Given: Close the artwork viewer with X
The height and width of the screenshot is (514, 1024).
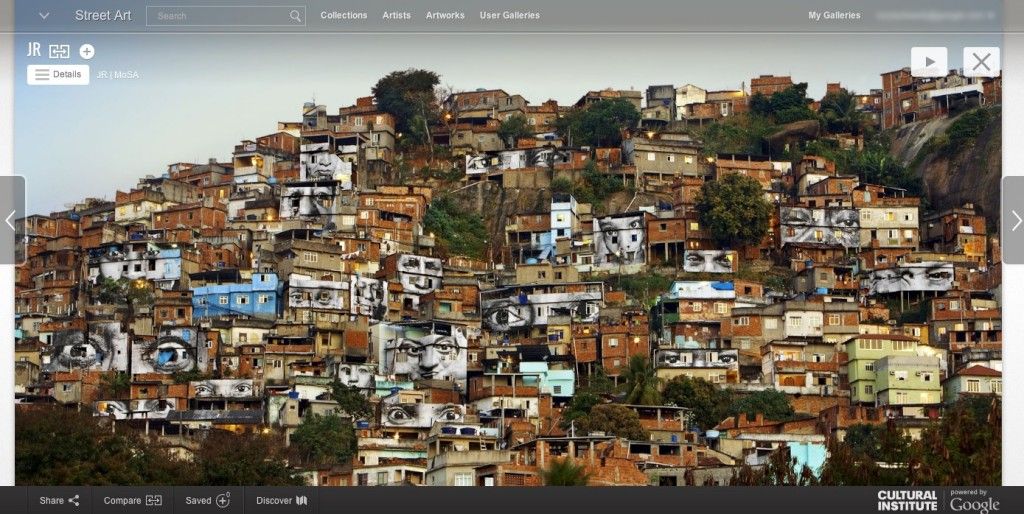Looking at the screenshot, I should coord(981,62).
